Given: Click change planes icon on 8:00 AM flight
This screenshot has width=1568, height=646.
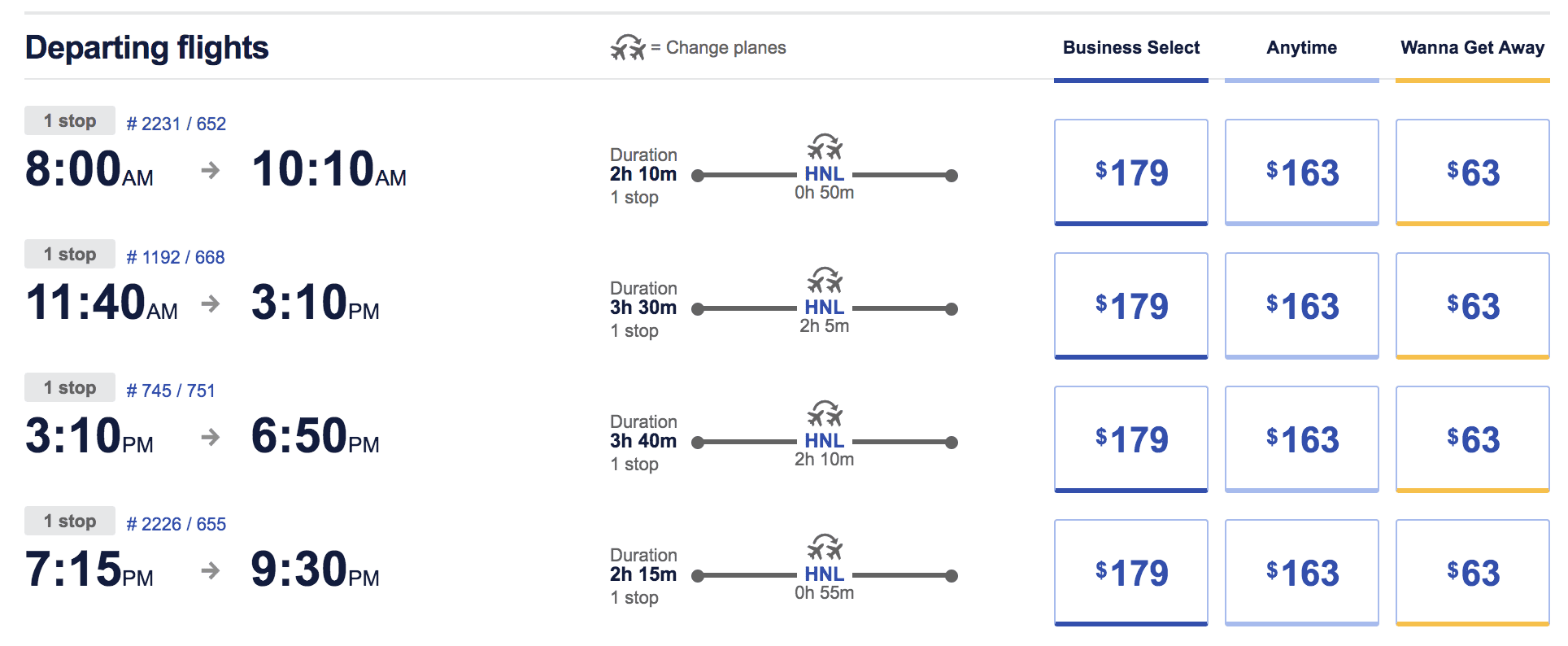Looking at the screenshot, I should click(825, 147).
